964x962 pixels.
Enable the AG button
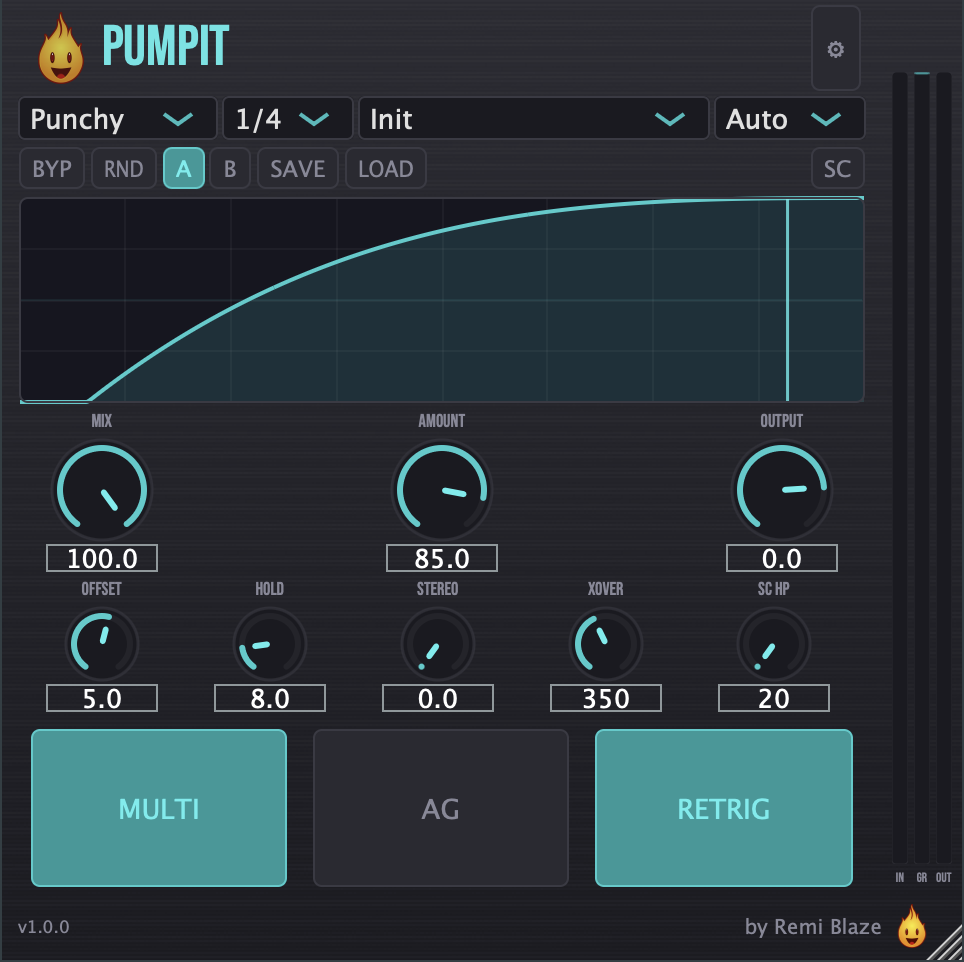pos(441,808)
